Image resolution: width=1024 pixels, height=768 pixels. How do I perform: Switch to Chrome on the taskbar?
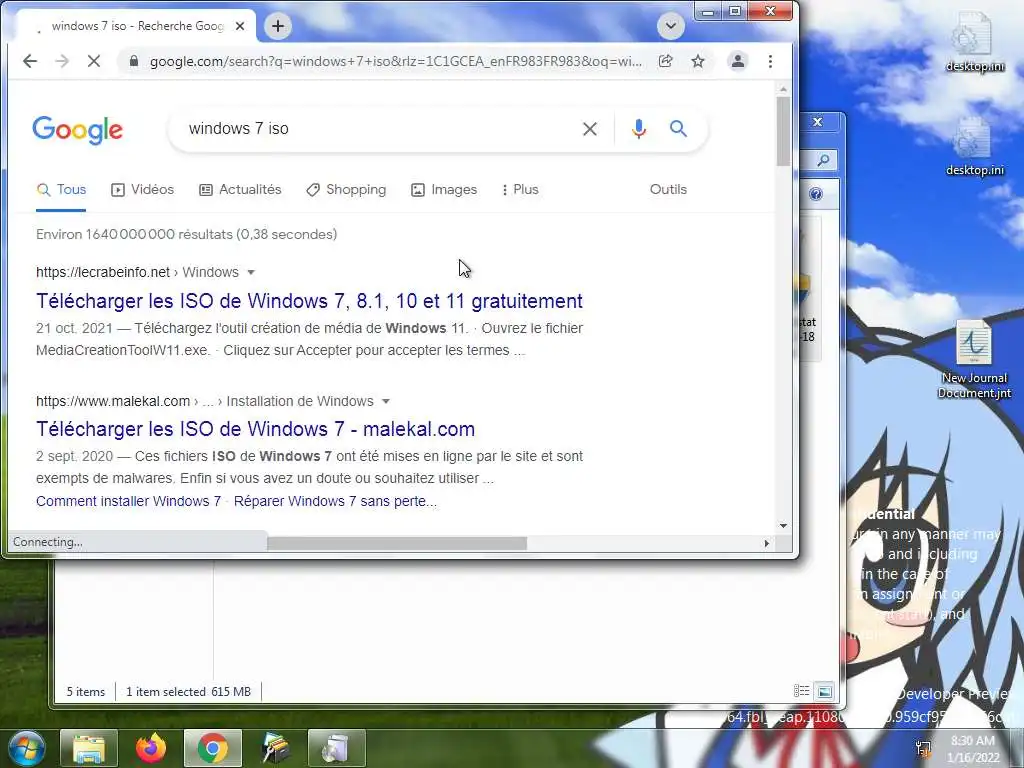click(213, 748)
